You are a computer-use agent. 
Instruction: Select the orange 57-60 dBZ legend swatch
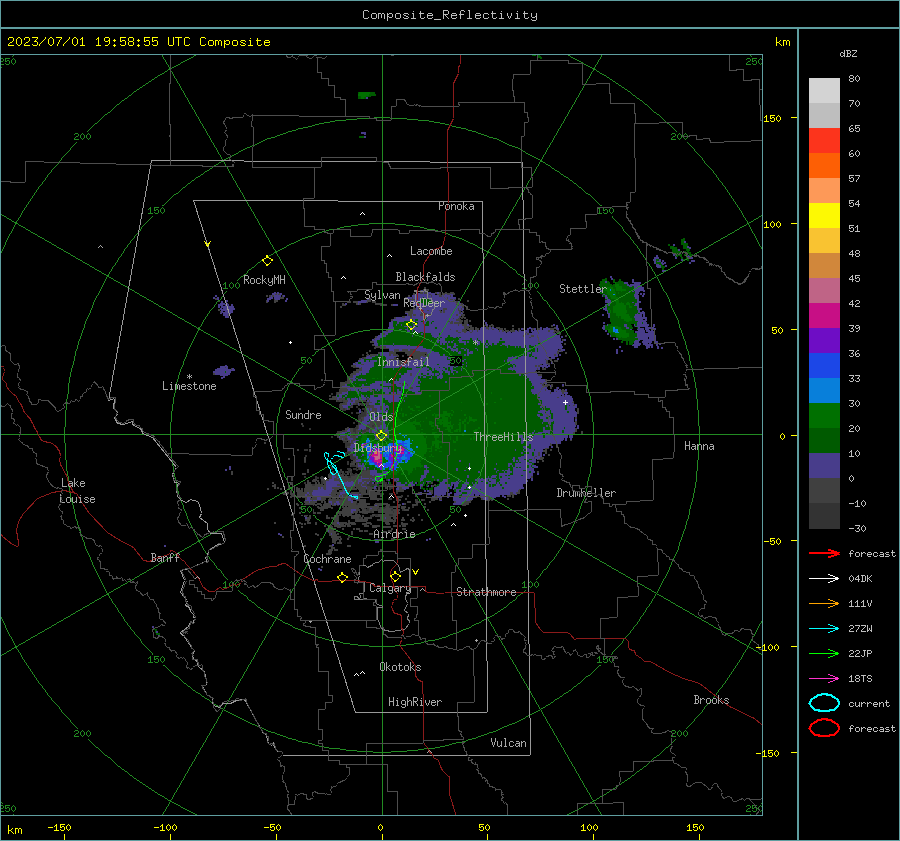click(x=824, y=166)
